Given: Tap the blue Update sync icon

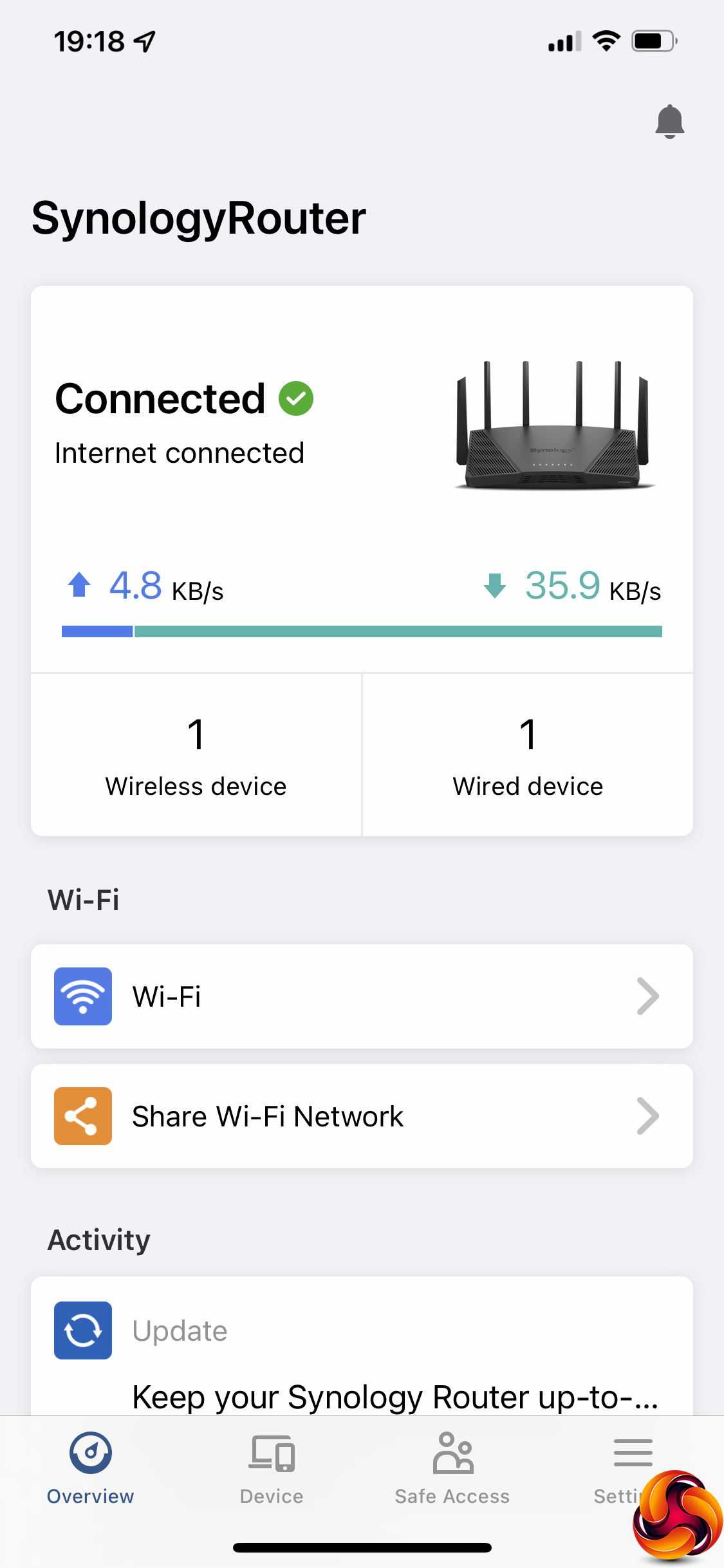Looking at the screenshot, I should pyautogui.click(x=83, y=1330).
